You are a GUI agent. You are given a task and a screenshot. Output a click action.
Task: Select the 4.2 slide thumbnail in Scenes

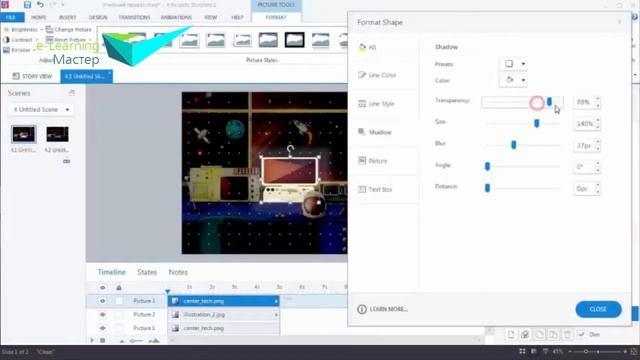(x=57, y=134)
